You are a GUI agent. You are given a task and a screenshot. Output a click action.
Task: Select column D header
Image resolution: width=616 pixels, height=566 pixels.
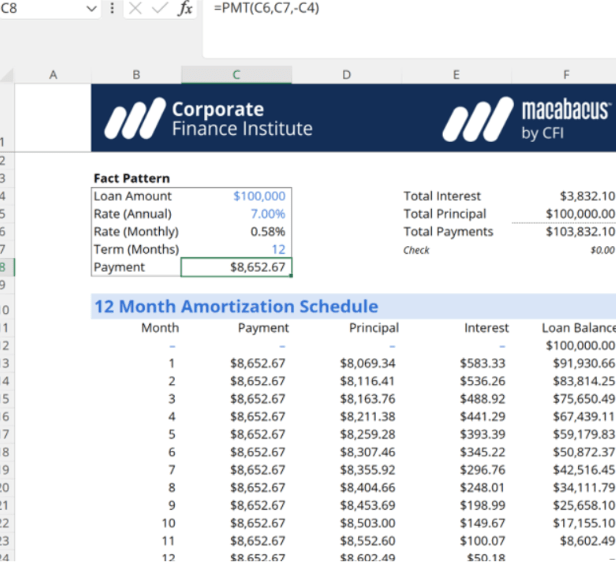pyautogui.click(x=346, y=75)
